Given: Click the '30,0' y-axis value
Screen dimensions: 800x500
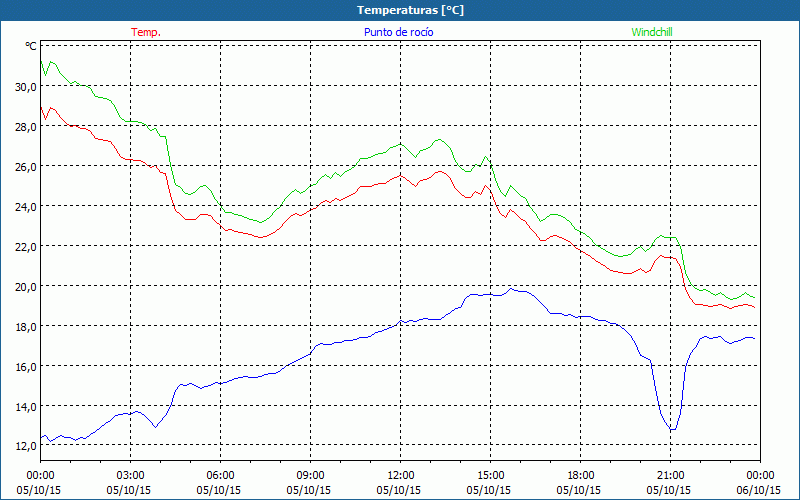Looking at the screenshot, I should 26,87.
